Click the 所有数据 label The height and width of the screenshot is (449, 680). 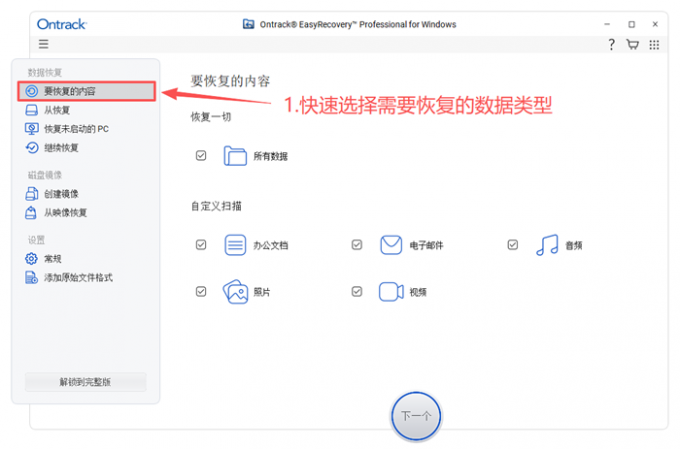coord(271,156)
